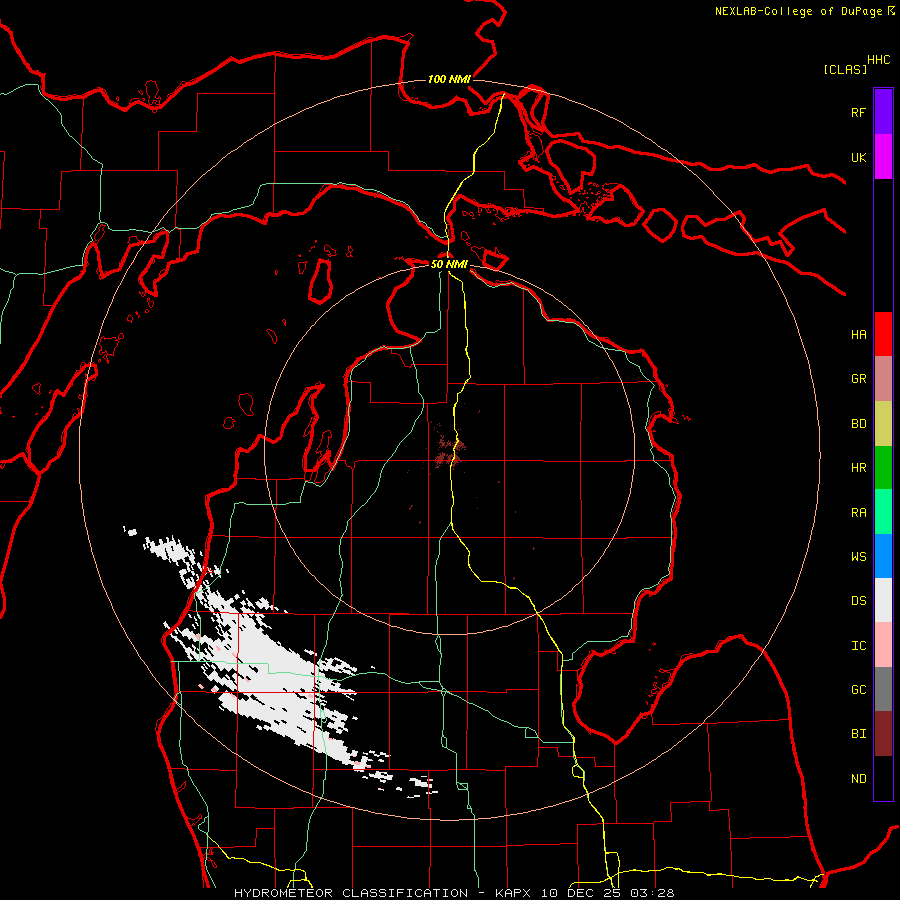900x900 pixels.
Task: Click the GC legend label
Action: coord(858,690)
